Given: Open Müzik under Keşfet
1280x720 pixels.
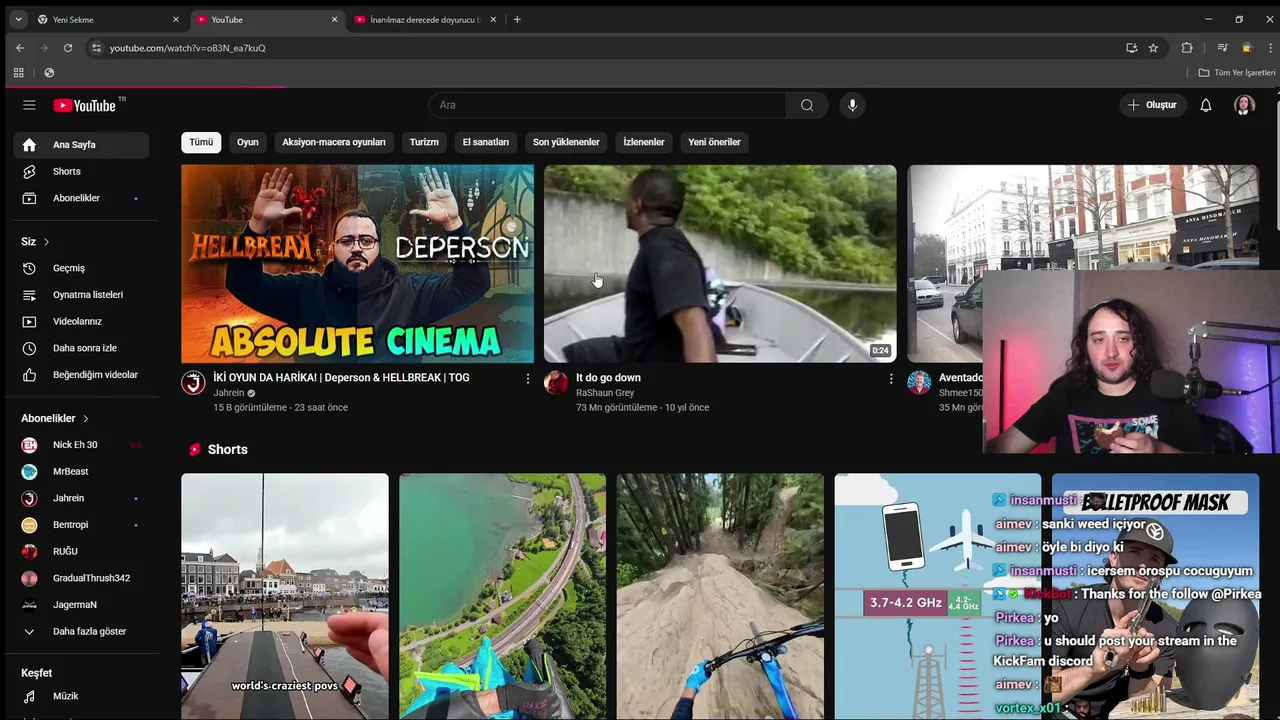Looking at the screenshot, I should (81, 696).
